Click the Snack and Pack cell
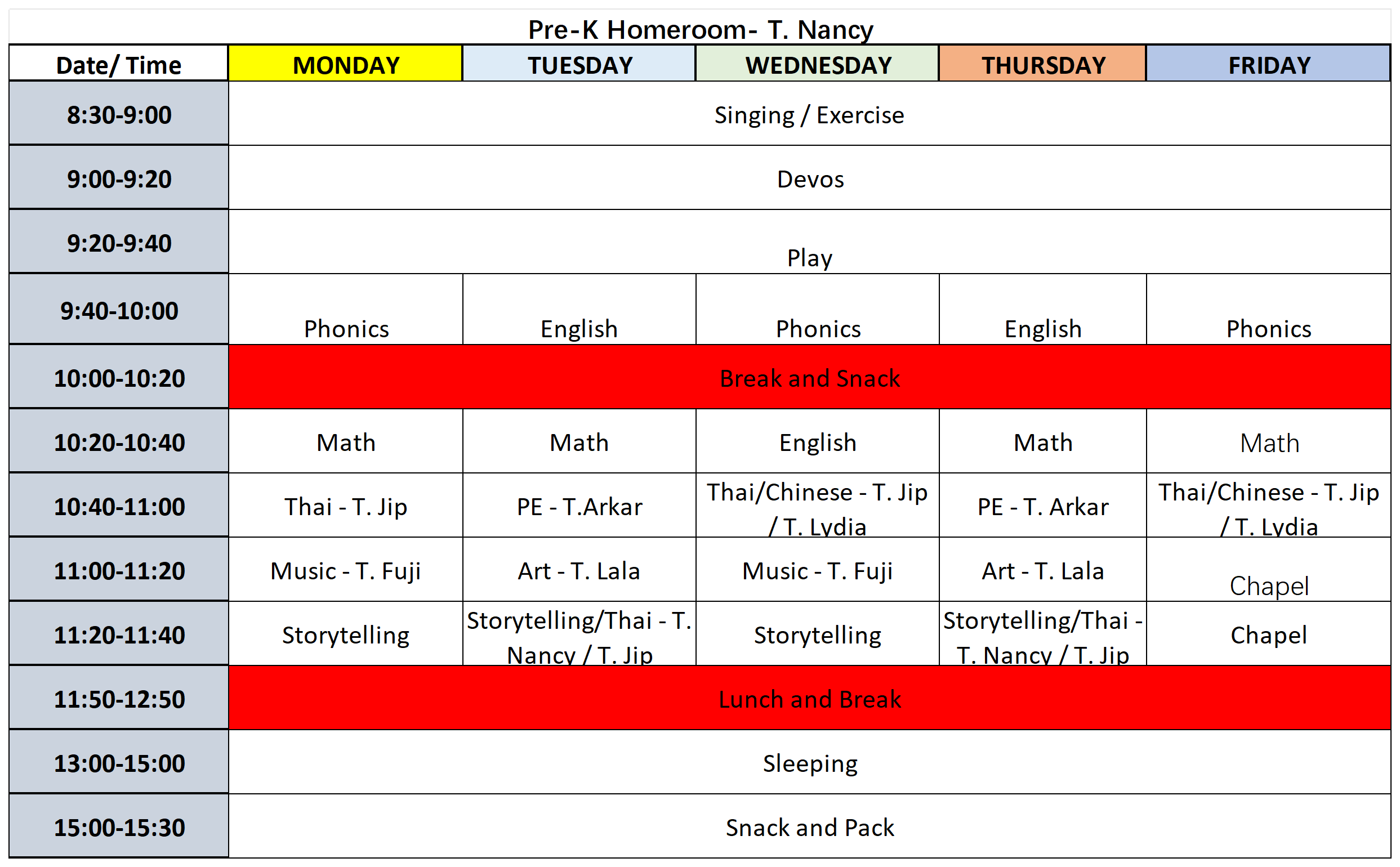Image resolution: width=1400 pixels, height=867 pixels. click(x=809, y=827)
